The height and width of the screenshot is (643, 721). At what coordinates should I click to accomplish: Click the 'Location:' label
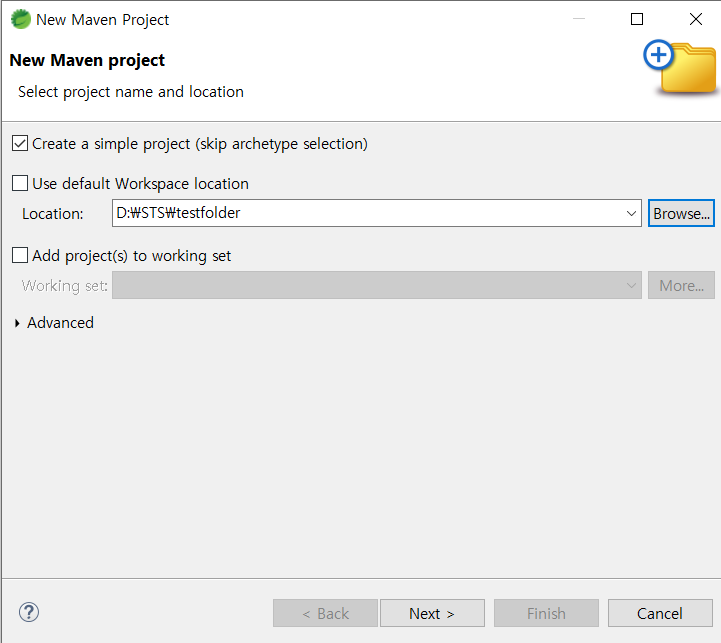click(52, 214)
